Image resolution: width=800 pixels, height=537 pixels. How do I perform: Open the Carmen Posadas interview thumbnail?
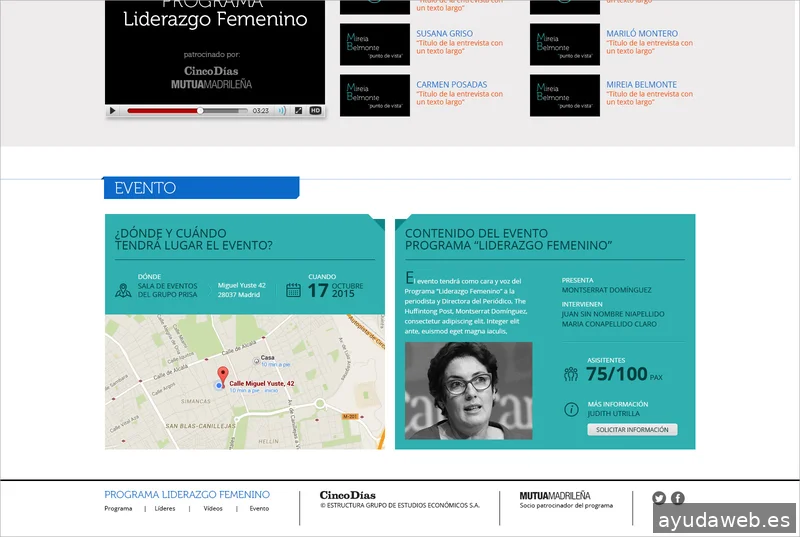click(x=375, y=95)
